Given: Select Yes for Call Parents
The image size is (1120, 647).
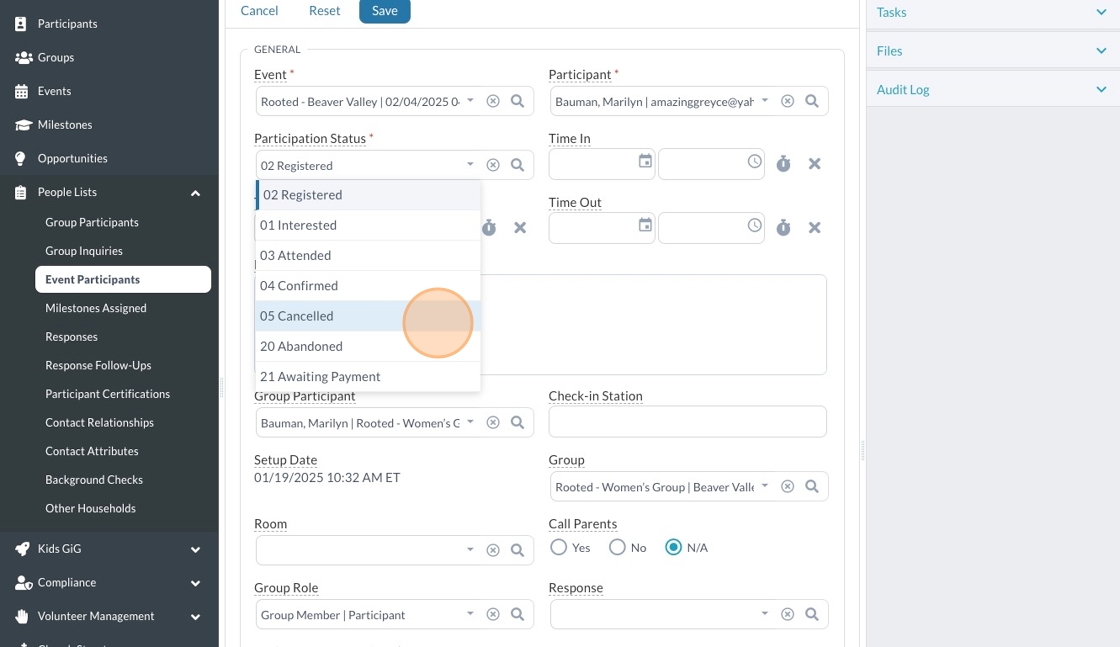Looking at the screenshot, I should click(559, 548).
